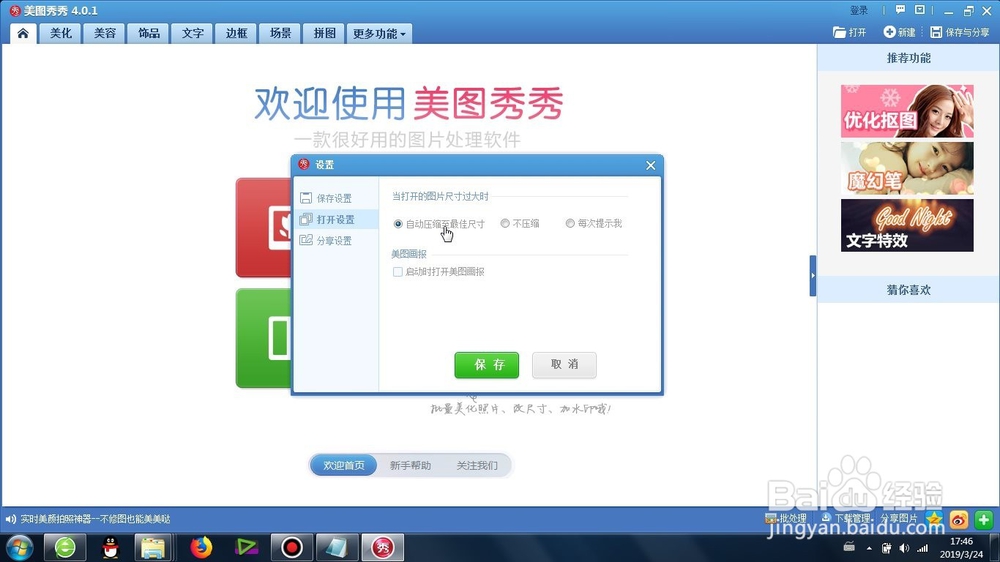Open the 边框 tab
The width and height of the screenshot is (1000, 562).
coord(236,33)
